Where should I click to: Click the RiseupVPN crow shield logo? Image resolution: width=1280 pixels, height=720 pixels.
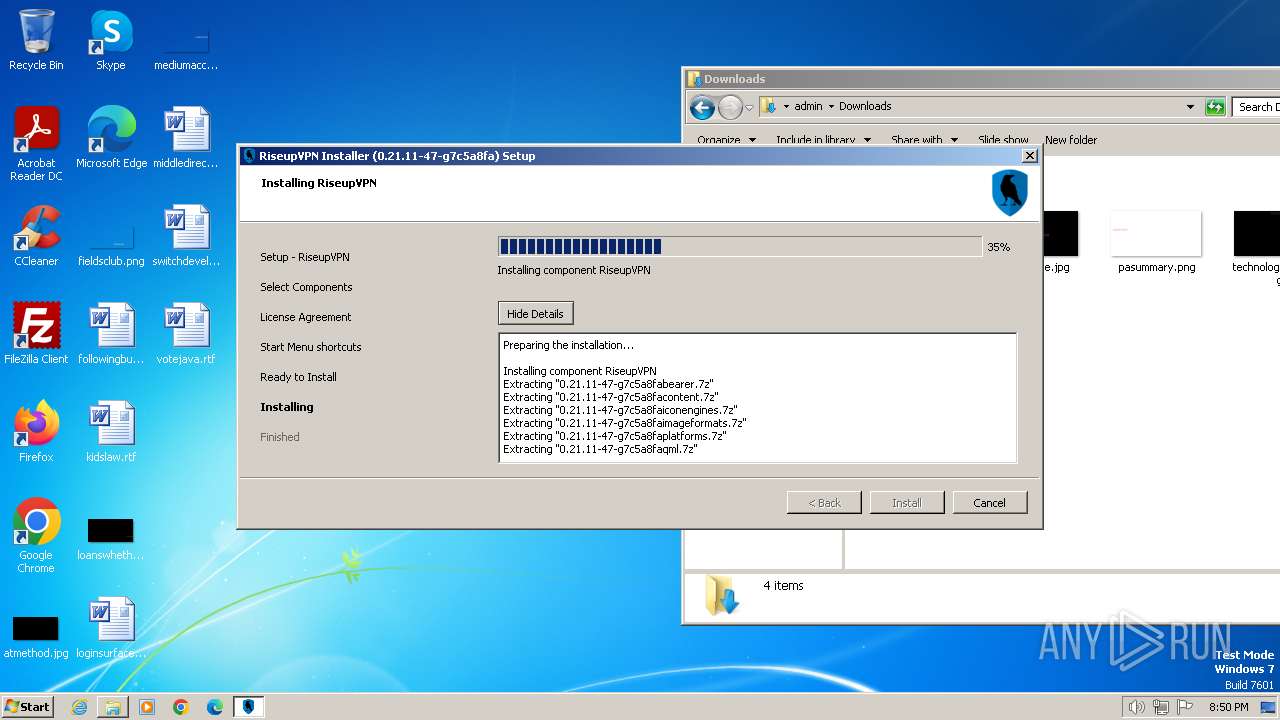pyautogui.click(x=1009, y=193)
